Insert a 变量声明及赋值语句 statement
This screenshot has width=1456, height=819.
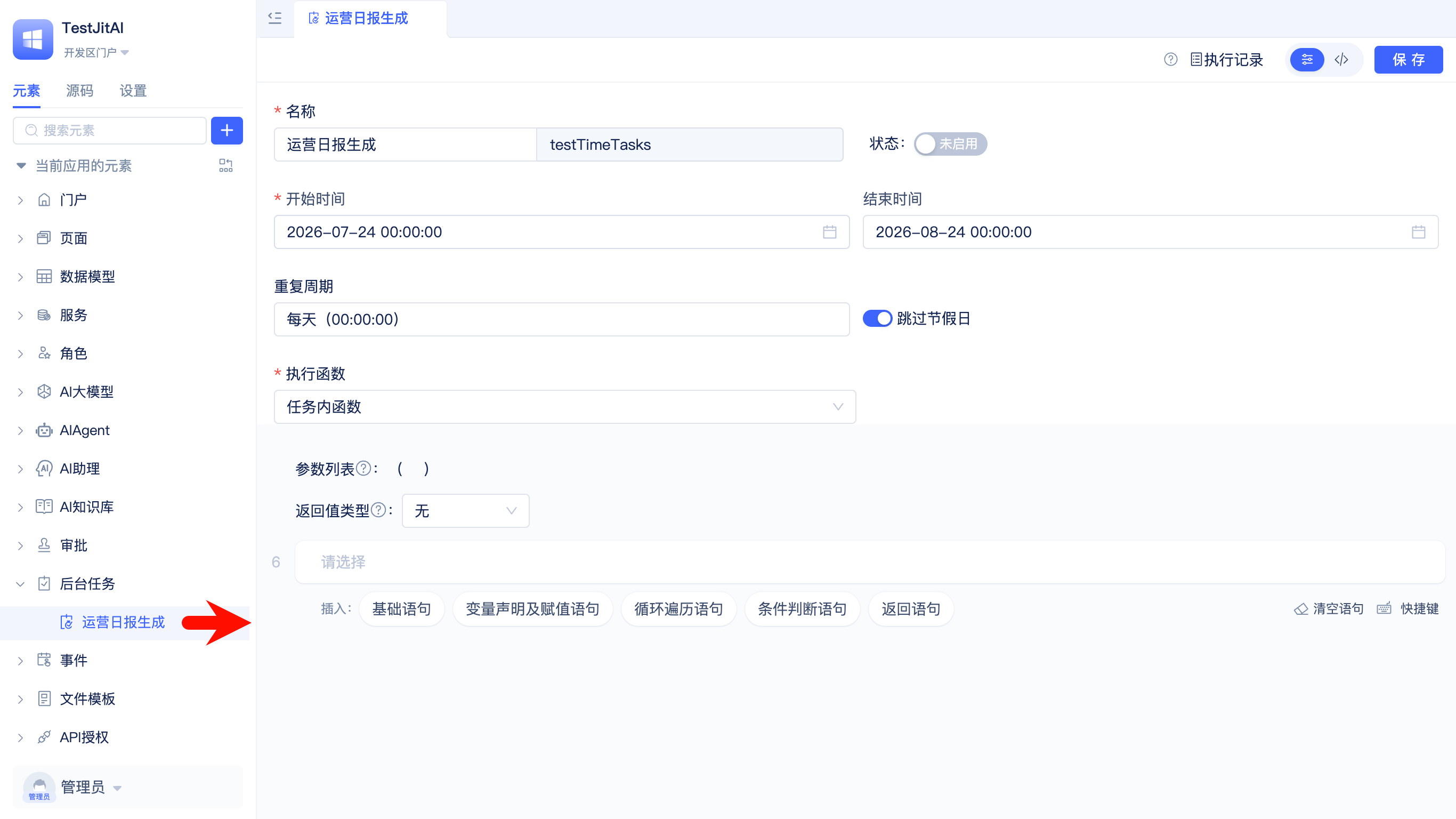[532, 608]
